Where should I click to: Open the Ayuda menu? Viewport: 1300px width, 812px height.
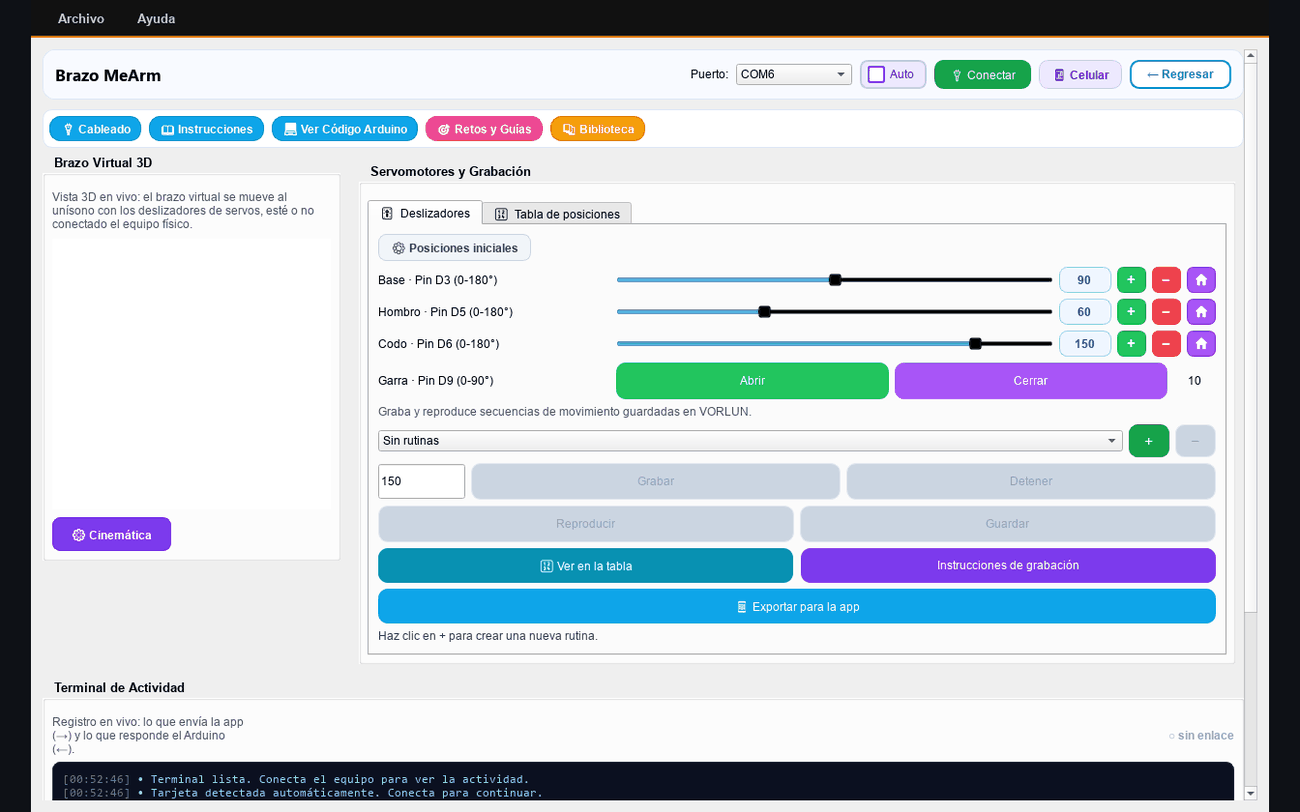tap(156, 19)
